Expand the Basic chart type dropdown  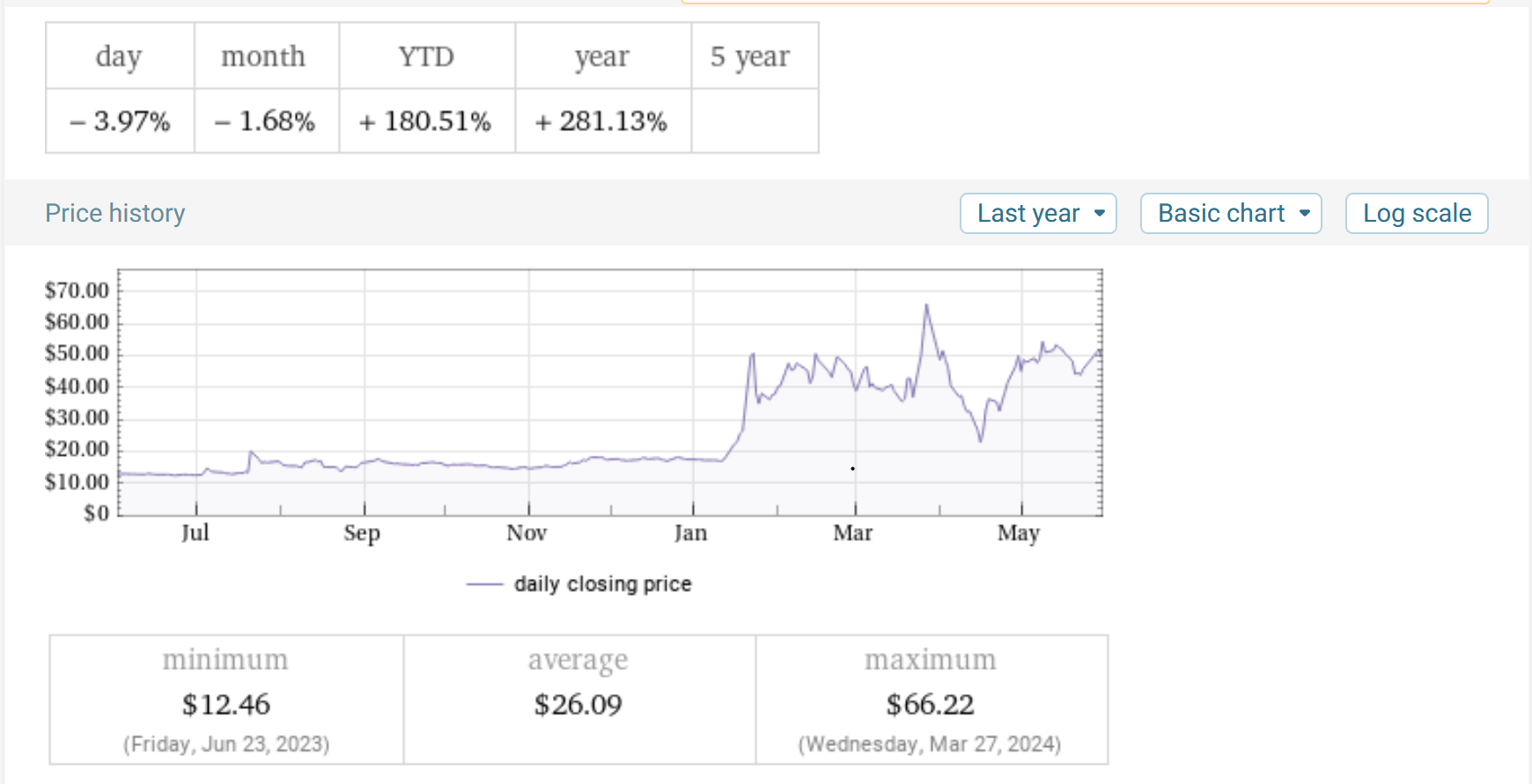[x=1231, y=214]
